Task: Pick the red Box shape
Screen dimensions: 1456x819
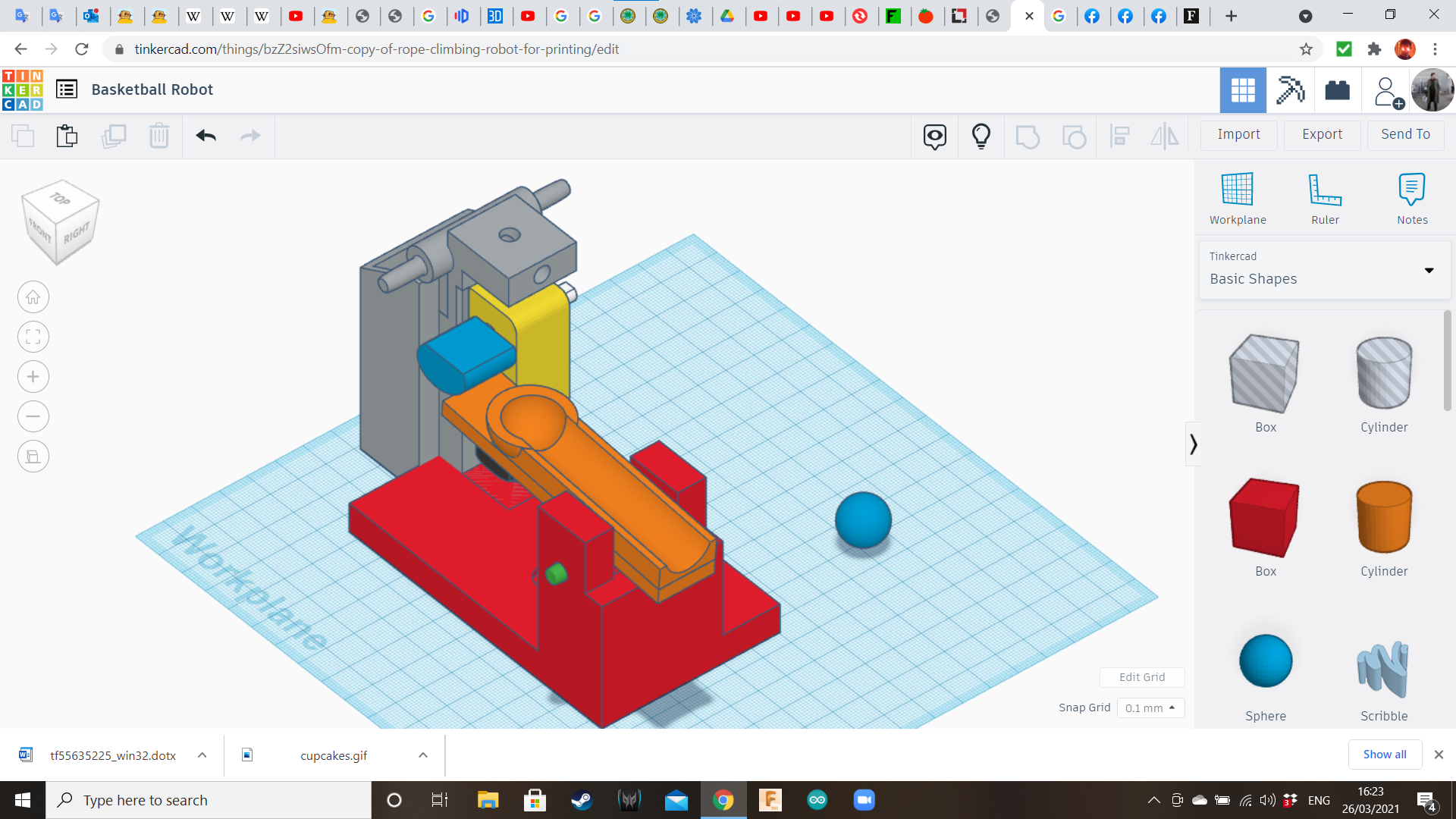Action: click(1265, 519)
